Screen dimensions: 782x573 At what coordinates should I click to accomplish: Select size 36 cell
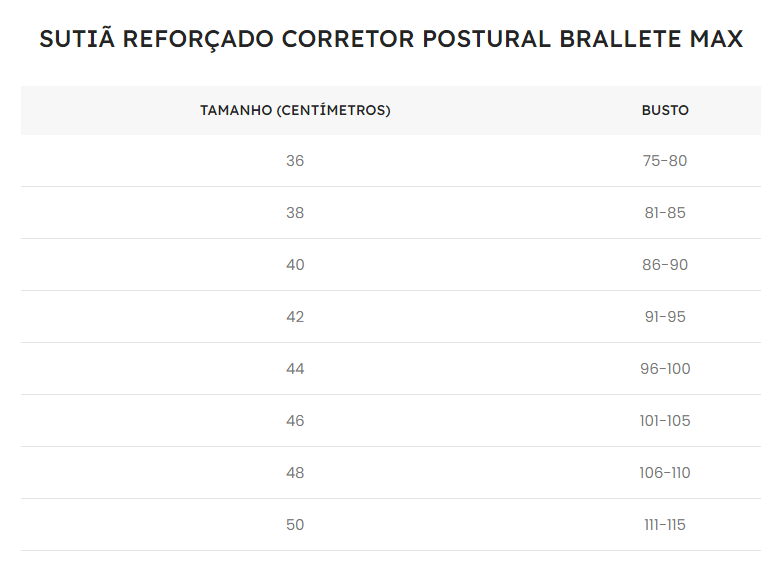[x=295, y=161]
